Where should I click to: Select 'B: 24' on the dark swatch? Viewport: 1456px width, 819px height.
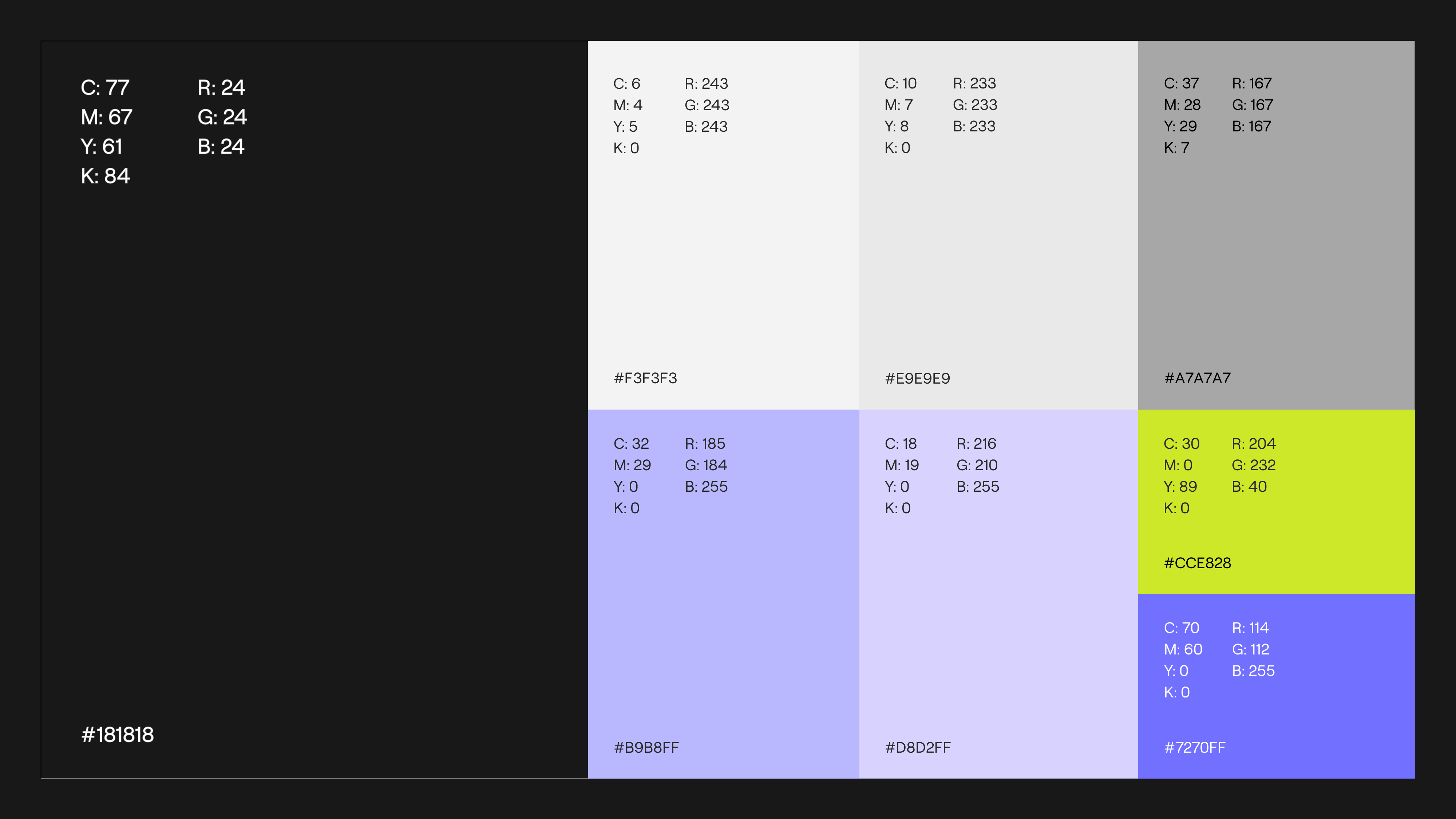click(221, 146)
